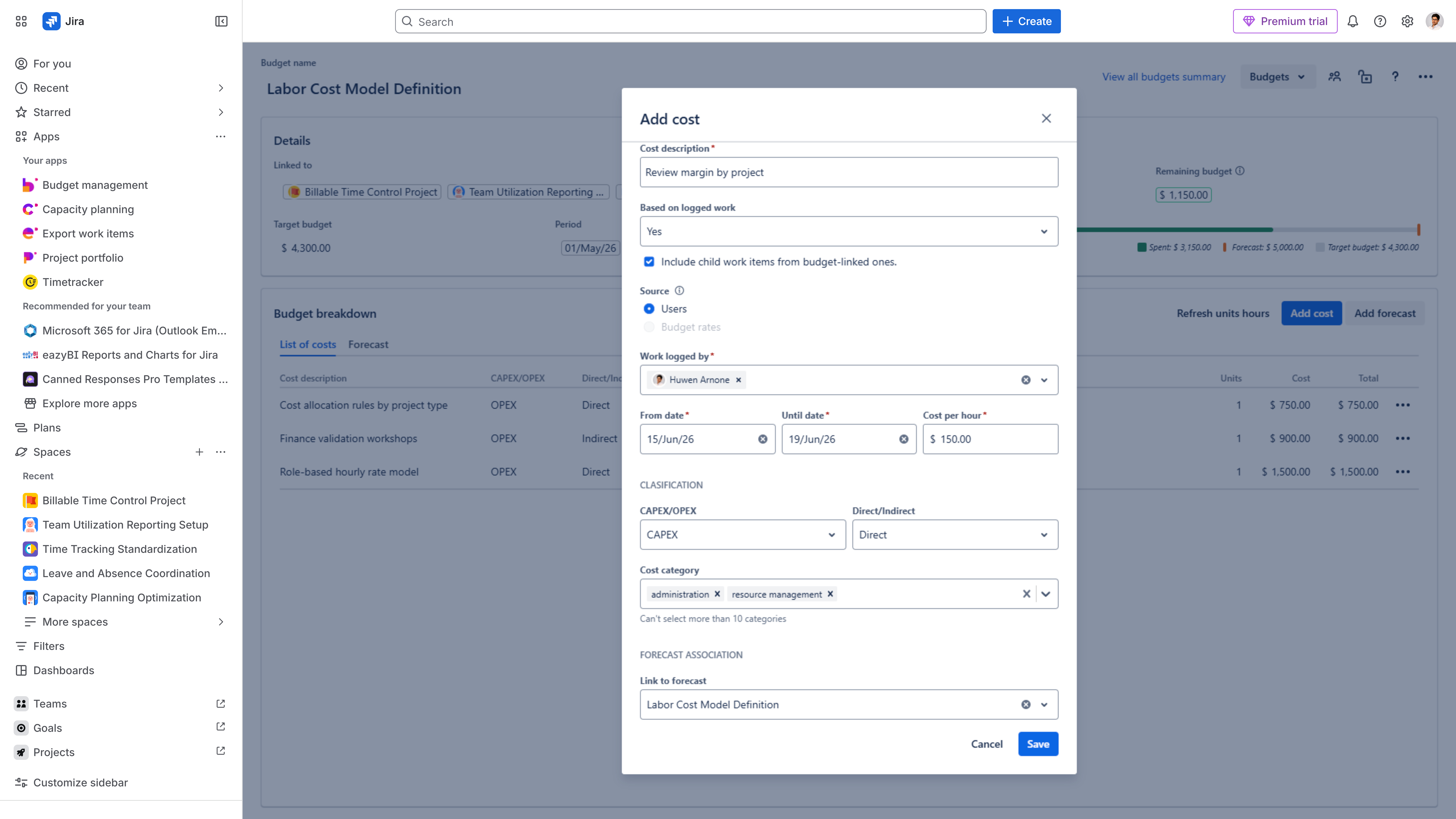Open the notifications bell
The image size is (1456, 819).
(x=1352, y=21)
